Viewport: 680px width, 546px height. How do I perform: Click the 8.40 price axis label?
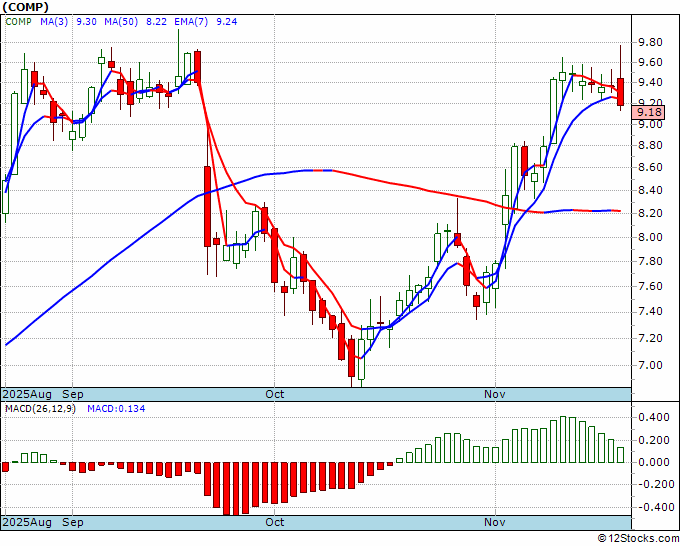650,190
